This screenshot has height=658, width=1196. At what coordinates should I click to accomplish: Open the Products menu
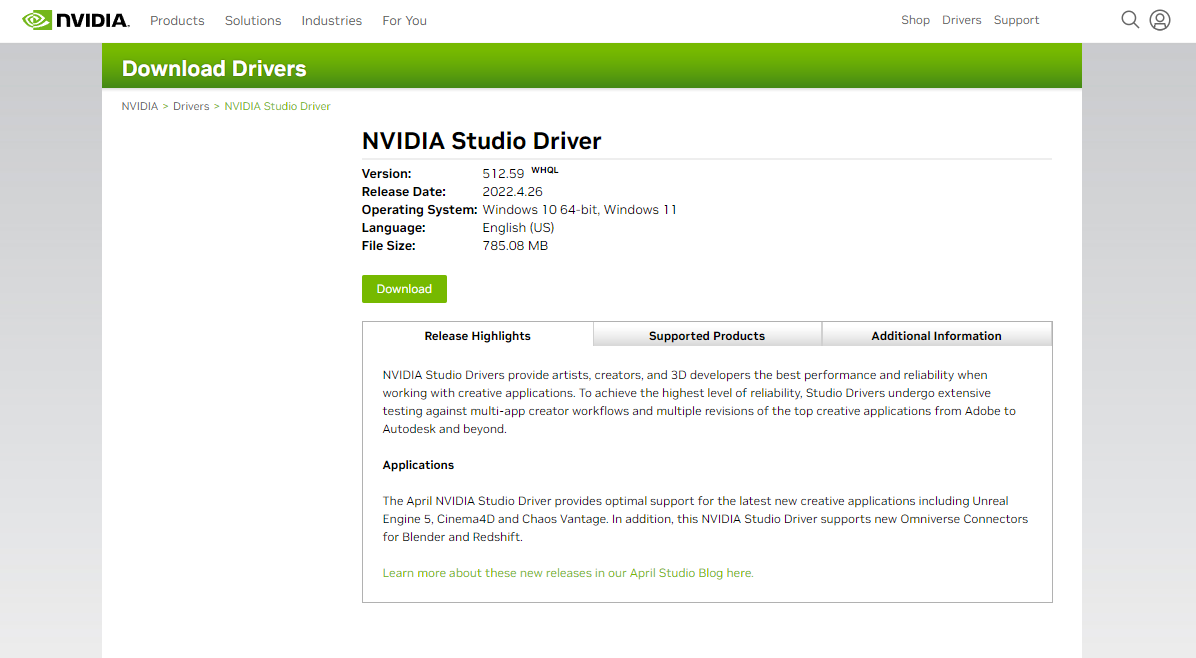(177, 21)
